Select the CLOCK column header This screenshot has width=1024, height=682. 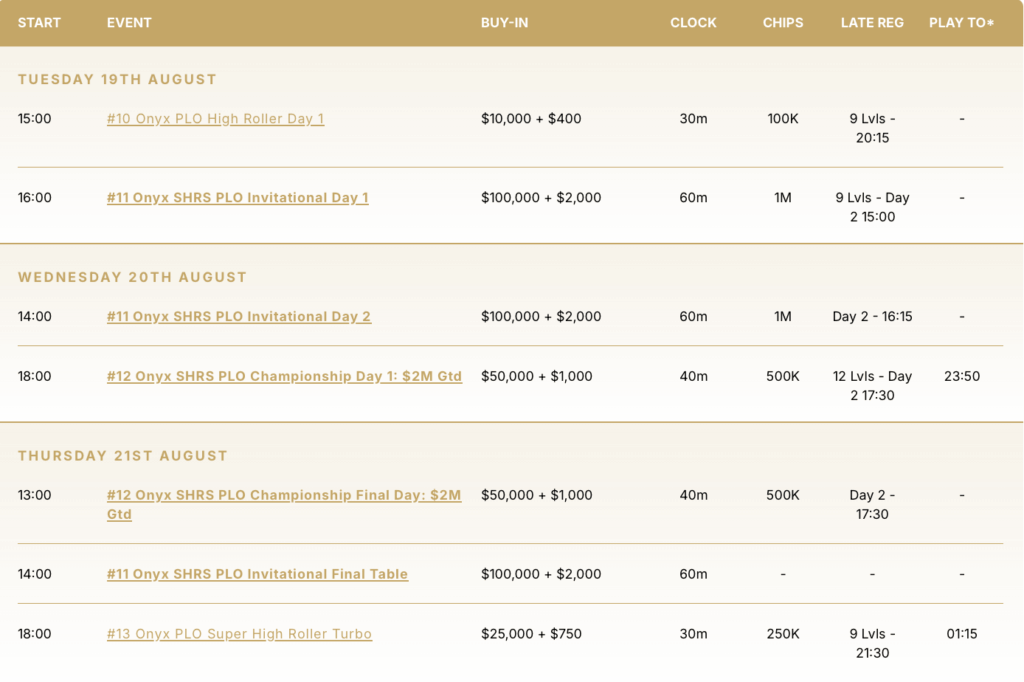coord(693,23)
